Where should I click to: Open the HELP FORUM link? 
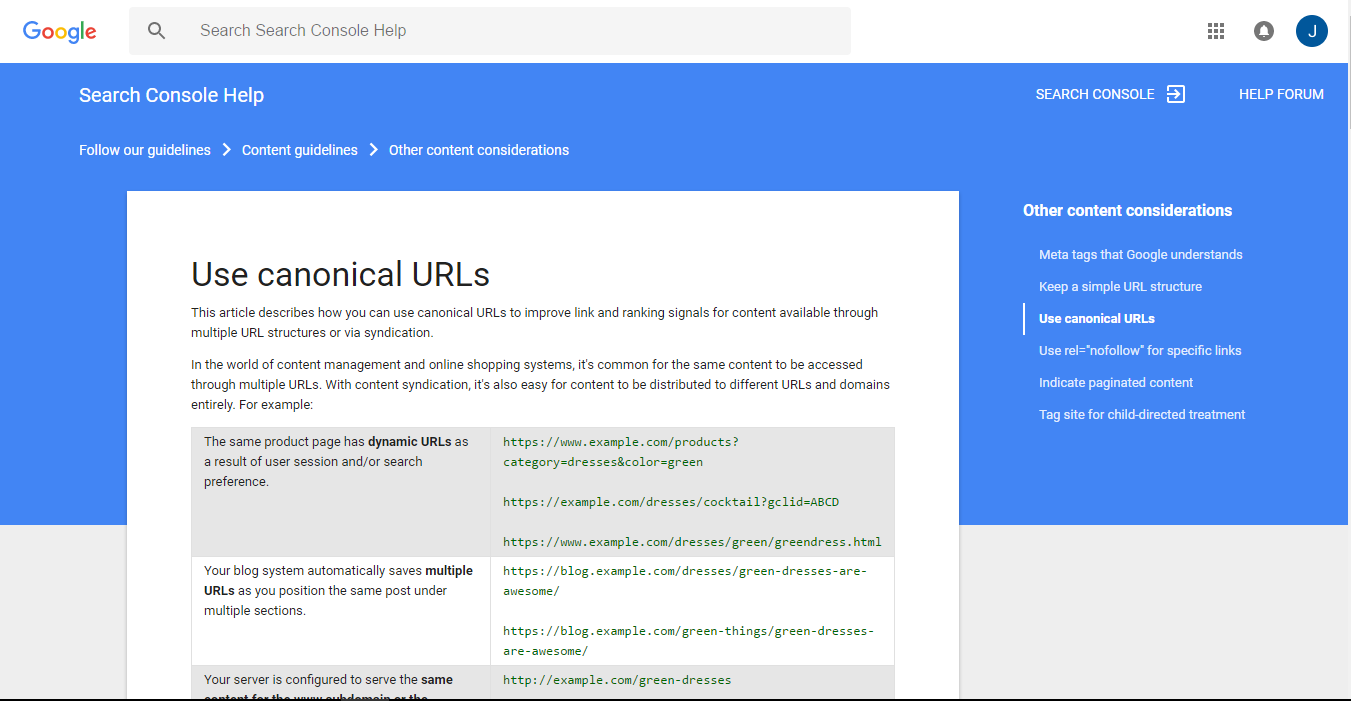(x=1281, y=94)
